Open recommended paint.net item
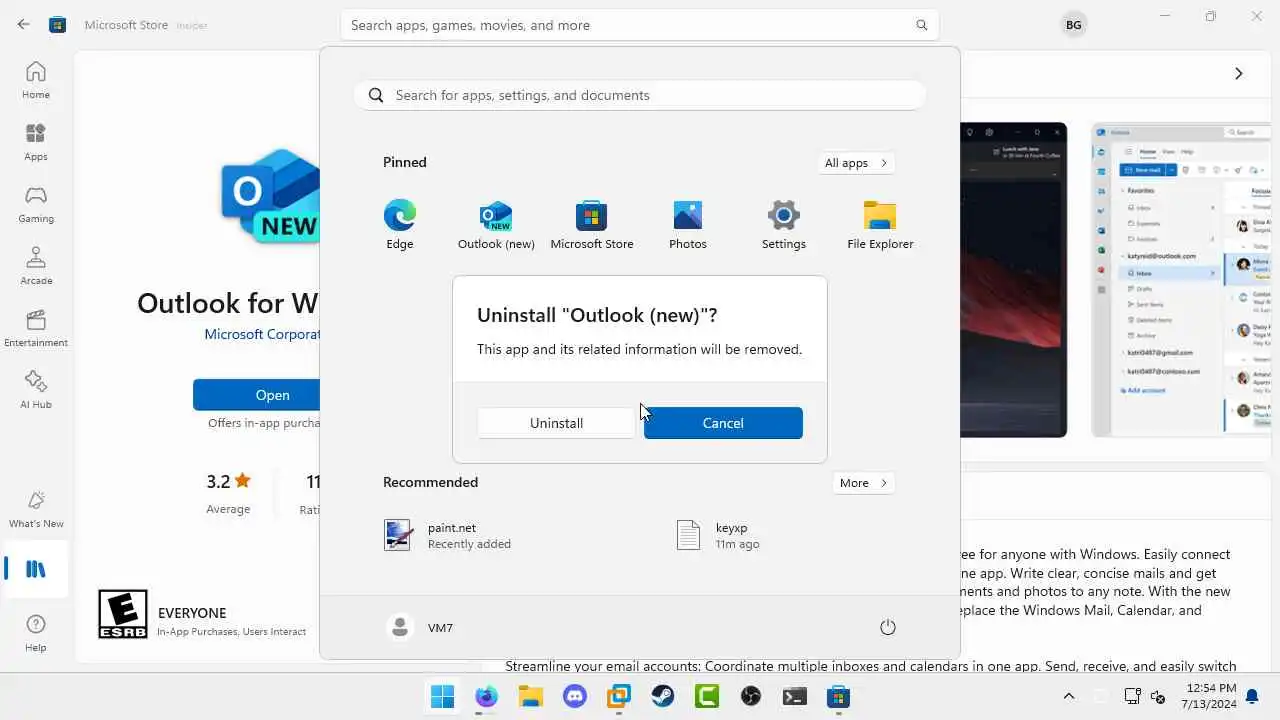 [448, 535]
